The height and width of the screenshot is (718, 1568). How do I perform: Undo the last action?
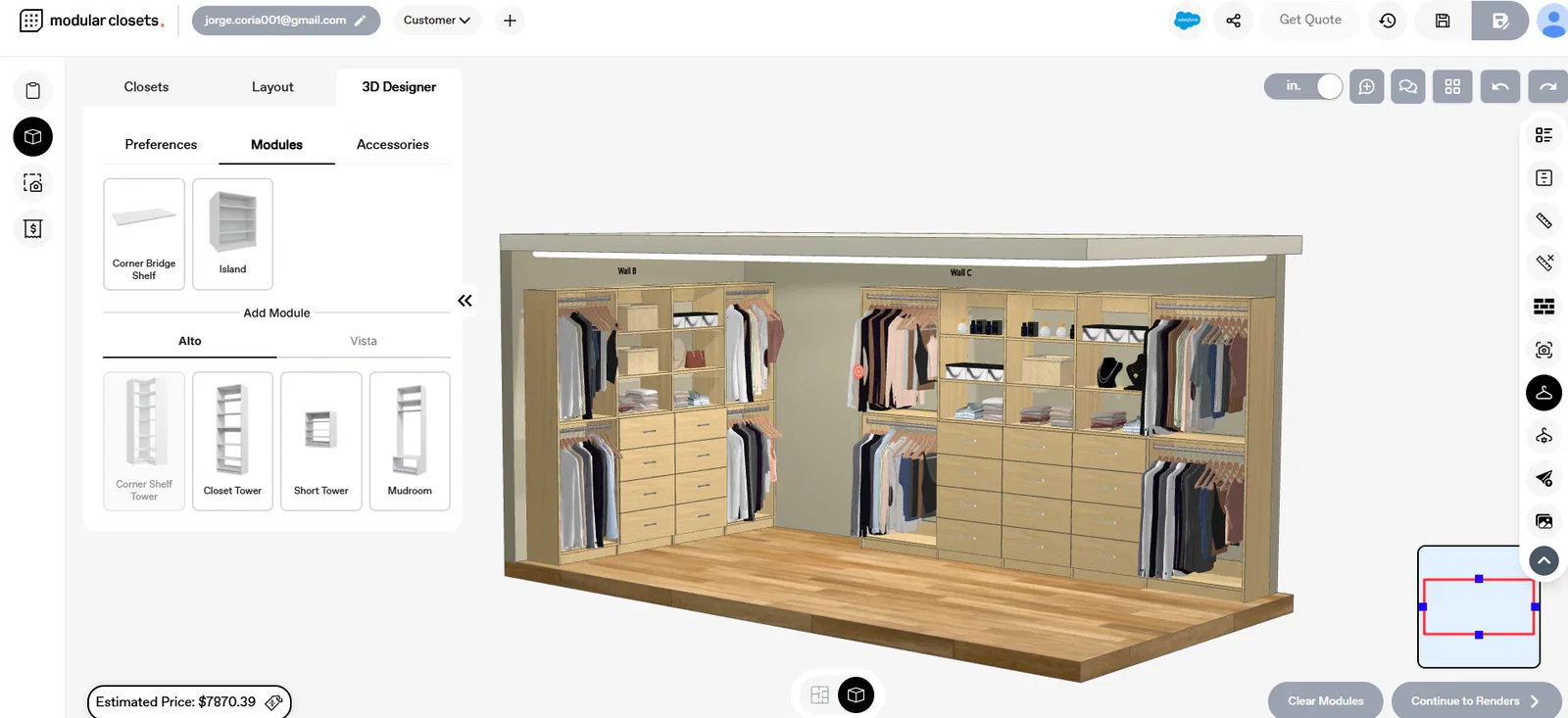pyautogui.click(x=1500, y=86)
